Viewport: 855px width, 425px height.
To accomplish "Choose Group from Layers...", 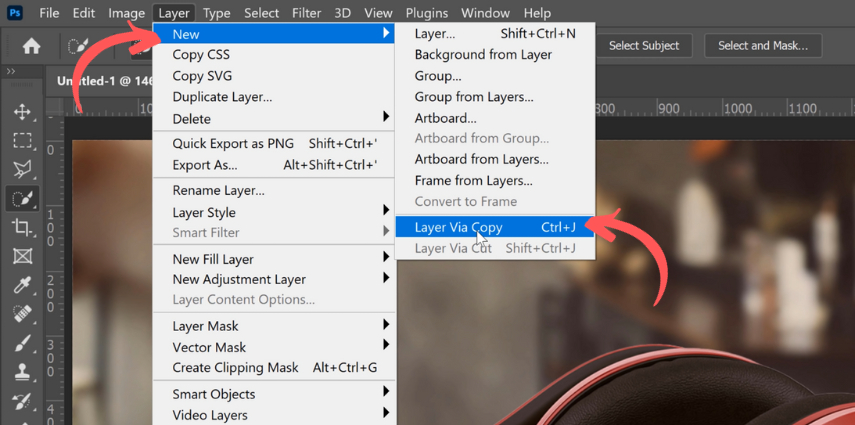I will coord(495,97).
